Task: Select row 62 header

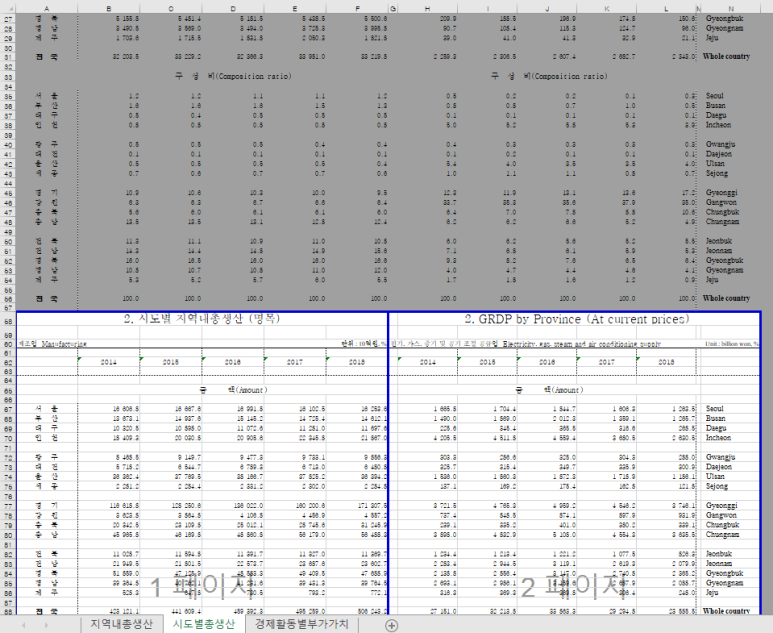Action: tap(8, 362)
